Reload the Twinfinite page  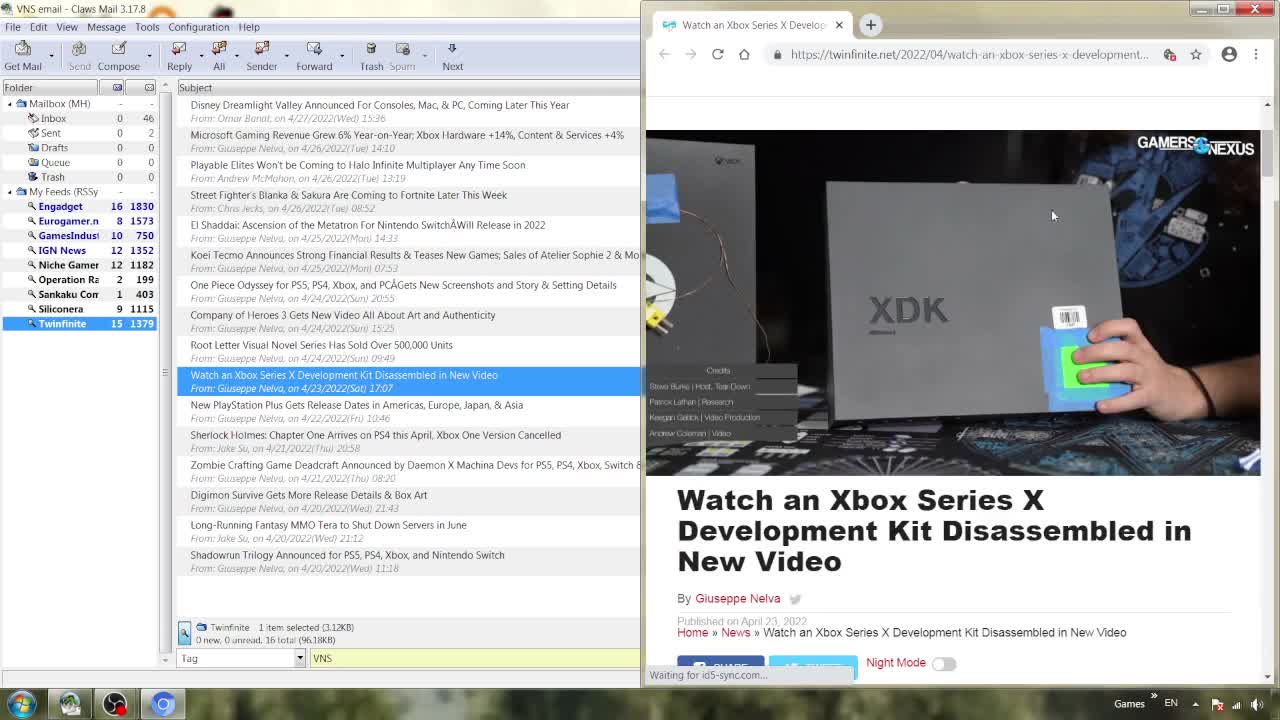(717, 54)
